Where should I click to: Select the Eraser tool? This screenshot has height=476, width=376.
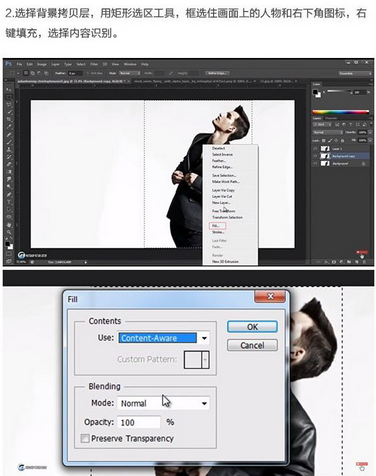coord(9,164)
